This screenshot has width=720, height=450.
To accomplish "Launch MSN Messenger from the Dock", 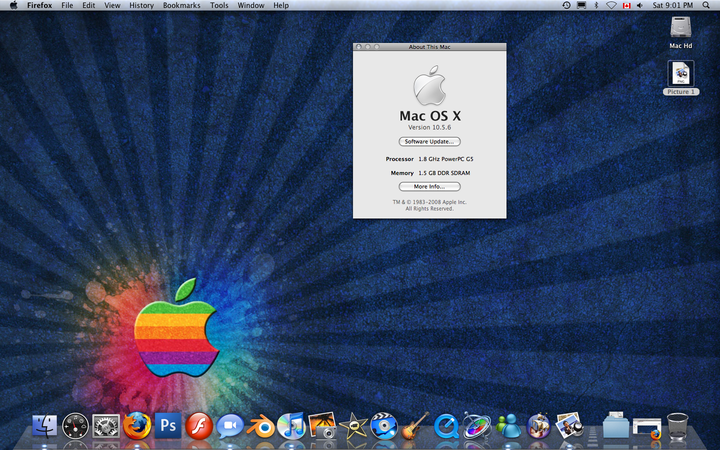I will pyautogui.click(x=508, y=426).
